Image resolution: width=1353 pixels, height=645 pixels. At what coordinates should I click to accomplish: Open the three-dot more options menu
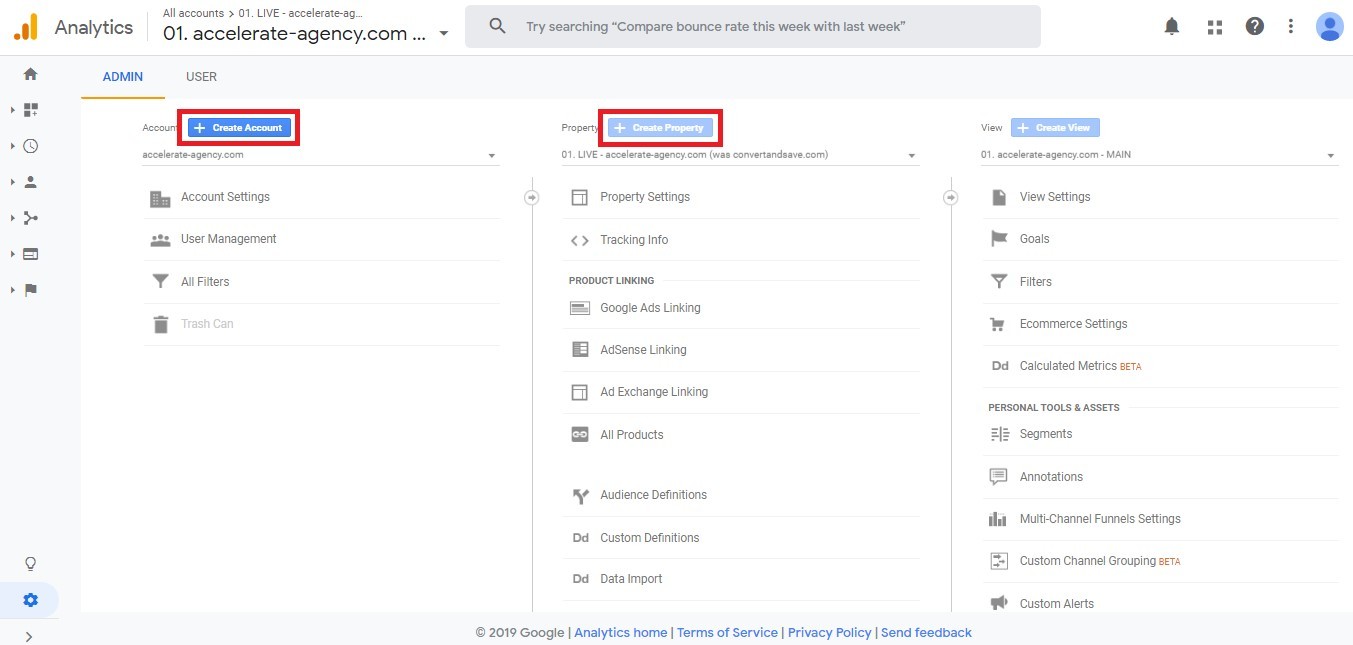pyautogui.click(x=1291, y=27)
